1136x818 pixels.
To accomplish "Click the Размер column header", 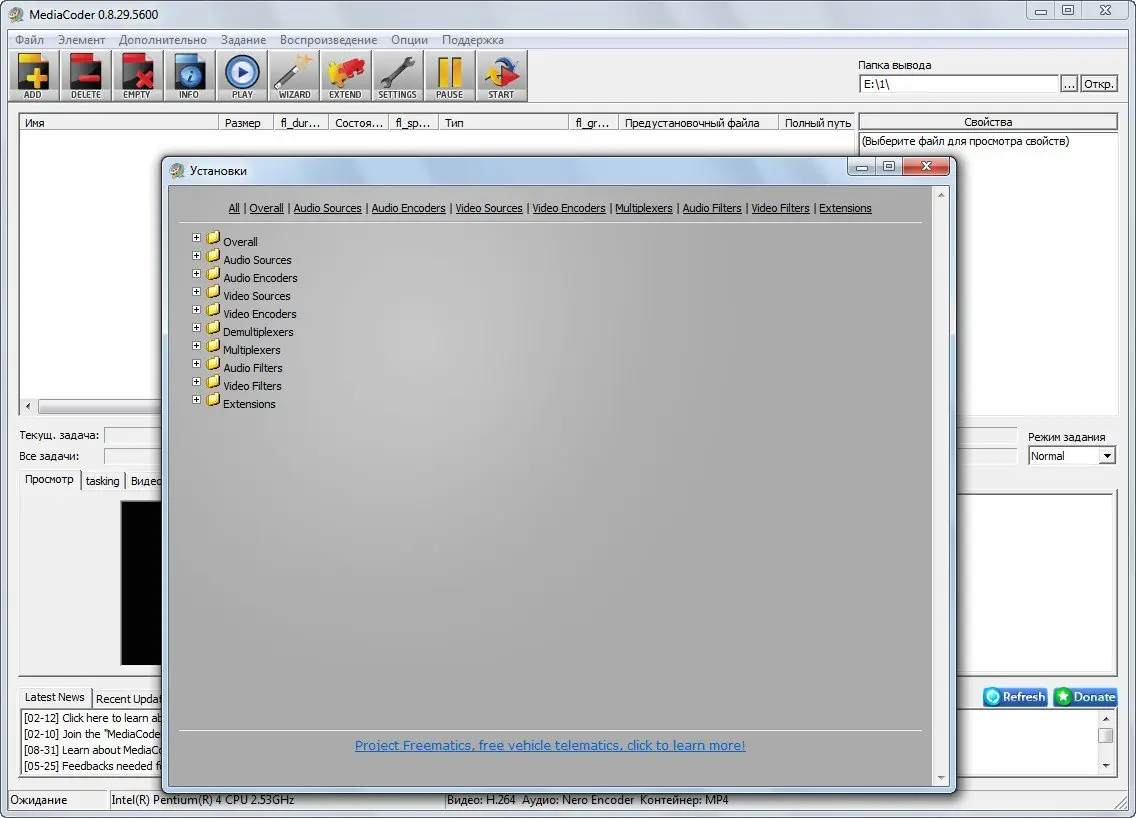I will [245, 122].
